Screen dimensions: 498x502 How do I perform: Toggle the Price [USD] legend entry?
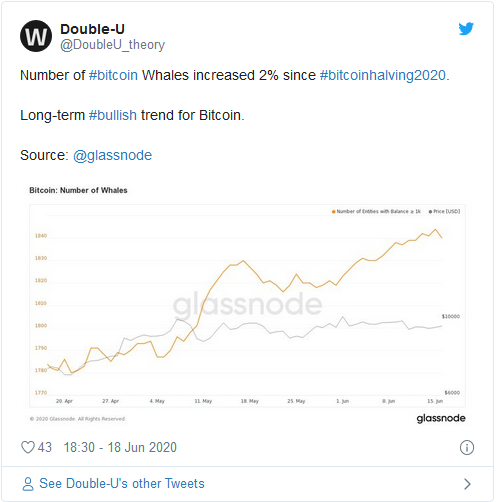tap(444, 211)
